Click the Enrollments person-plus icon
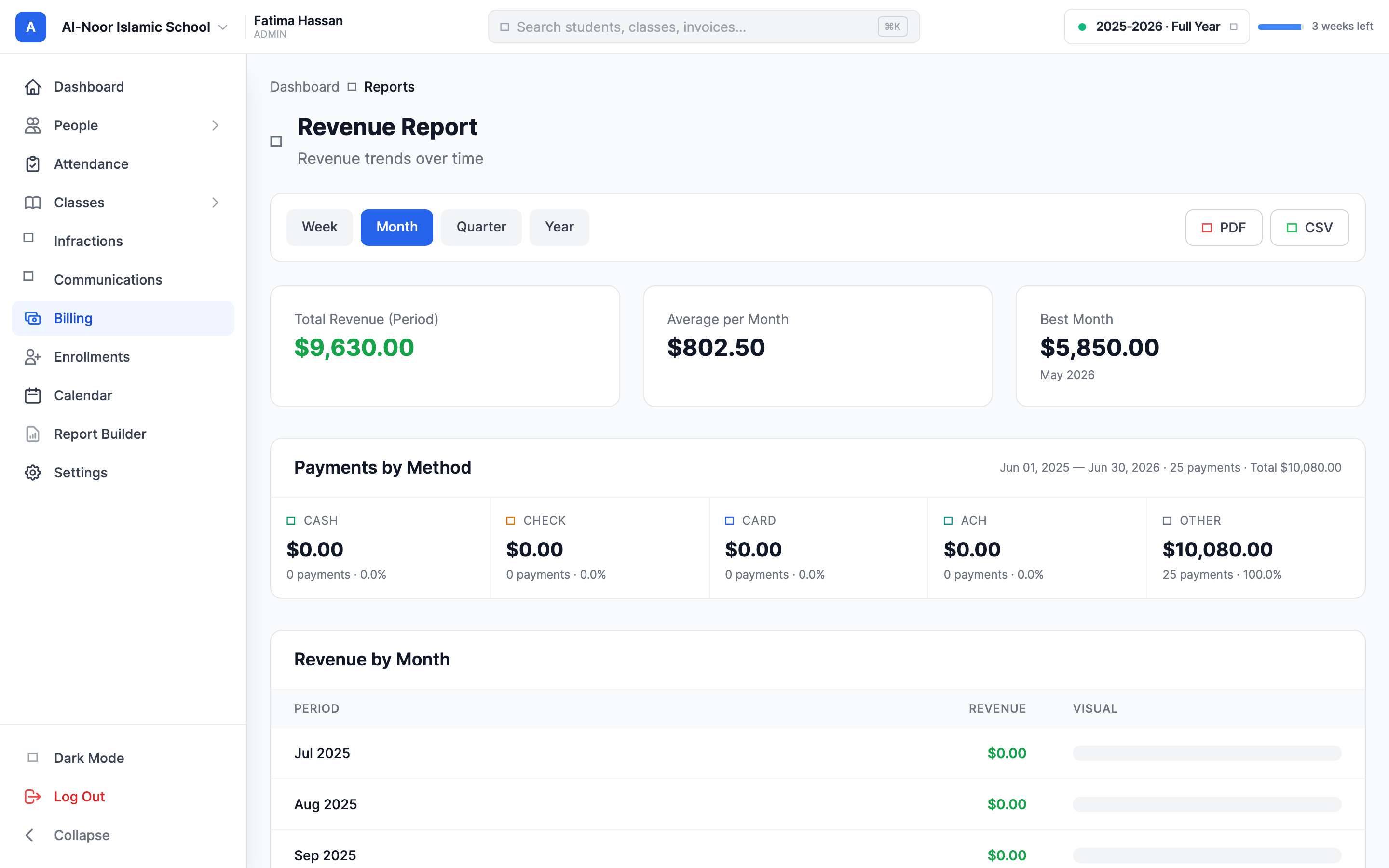This screenshot has width=1389, height=868. (x=33, y=356)
